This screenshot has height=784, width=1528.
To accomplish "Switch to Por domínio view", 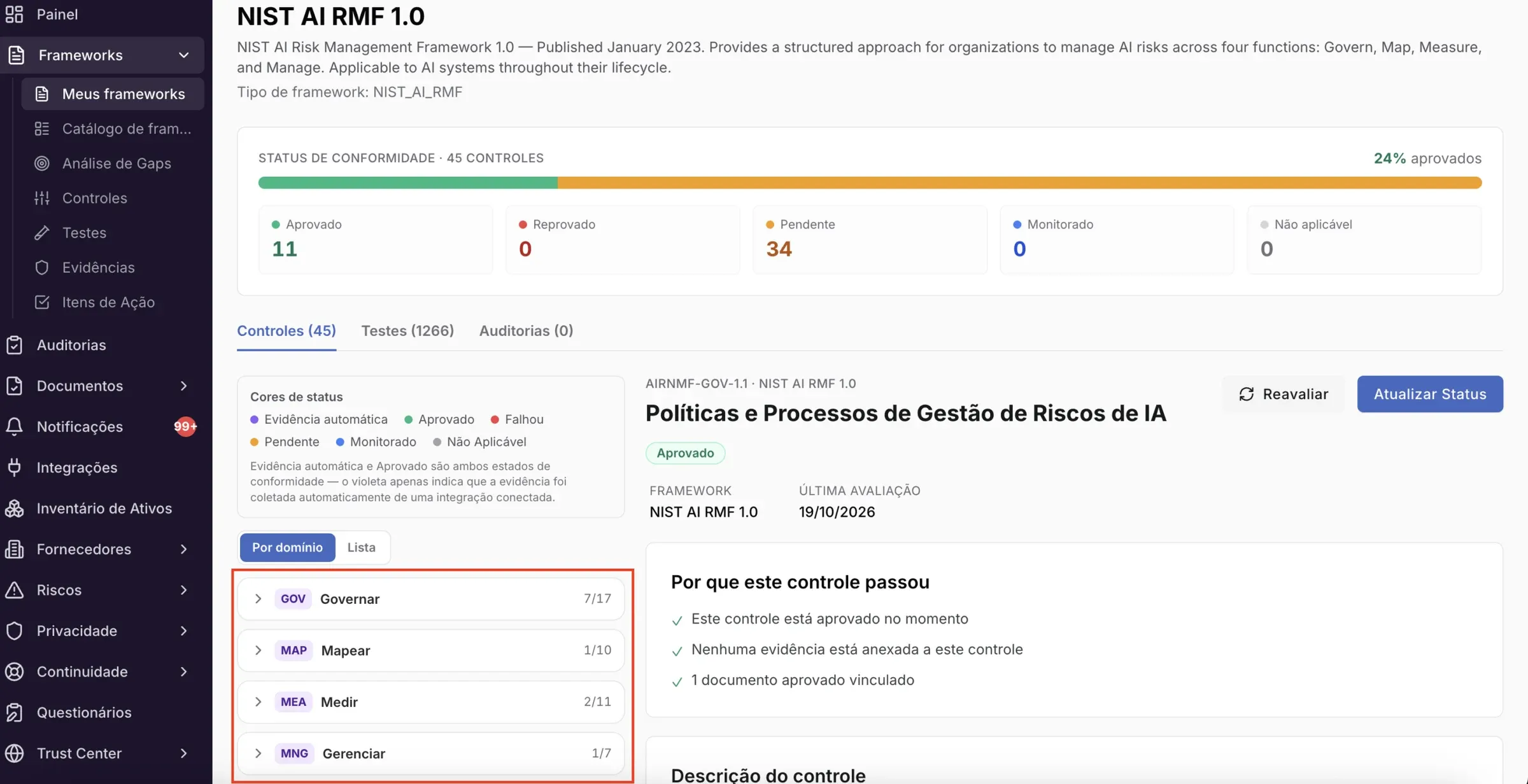I will coord(287,547).
